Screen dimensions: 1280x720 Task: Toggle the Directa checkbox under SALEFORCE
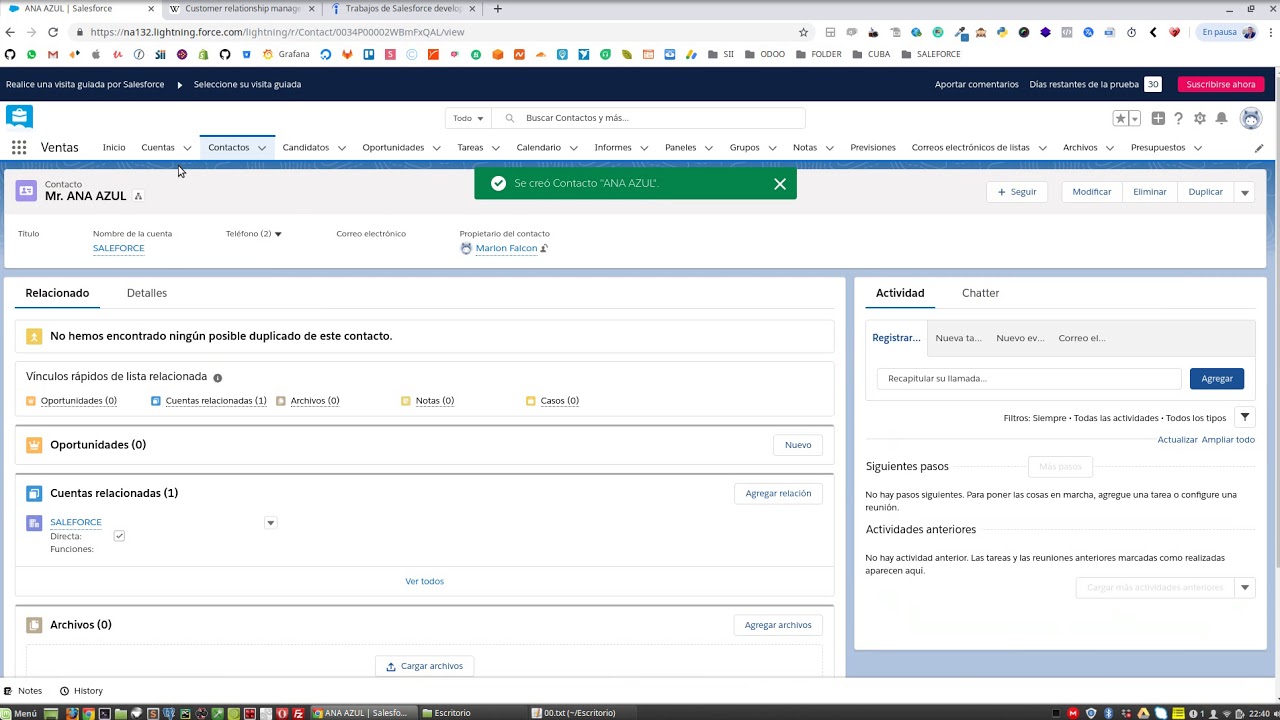(x=119, y=536)
